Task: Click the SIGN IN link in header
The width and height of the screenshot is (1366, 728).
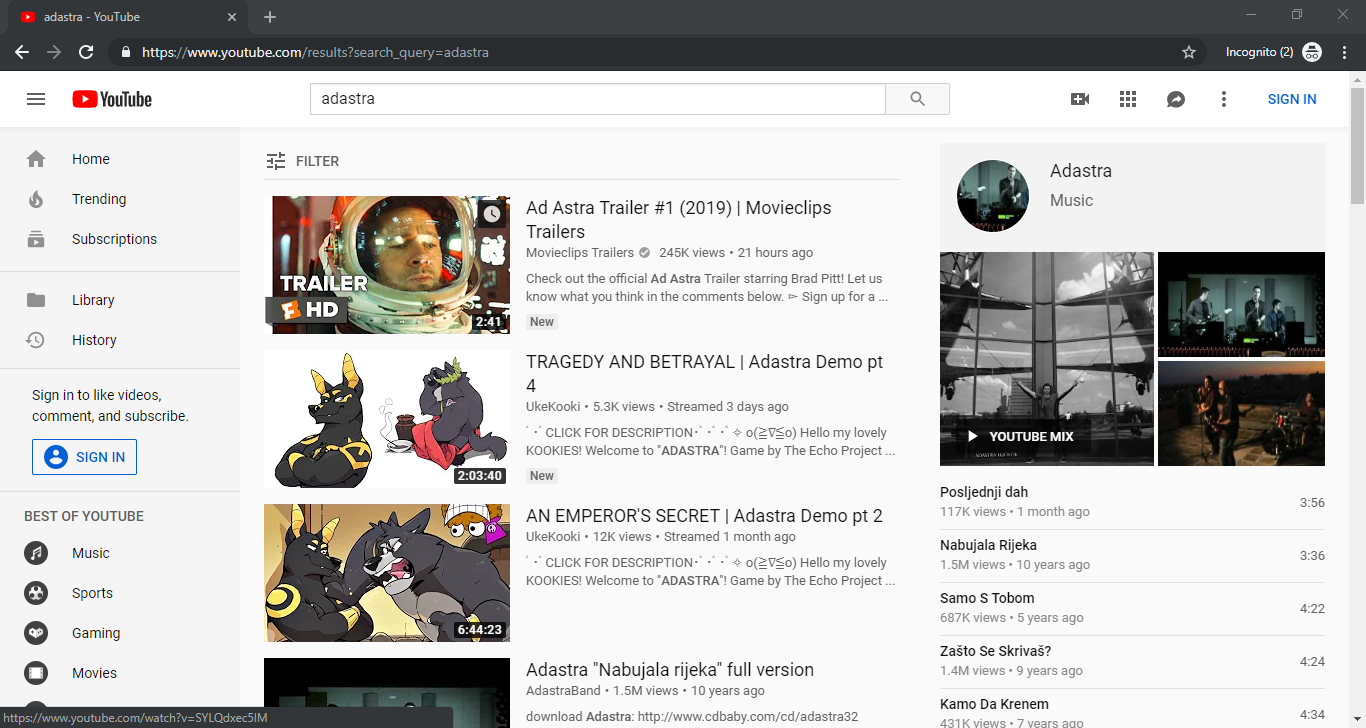Action: [1291, 99]
